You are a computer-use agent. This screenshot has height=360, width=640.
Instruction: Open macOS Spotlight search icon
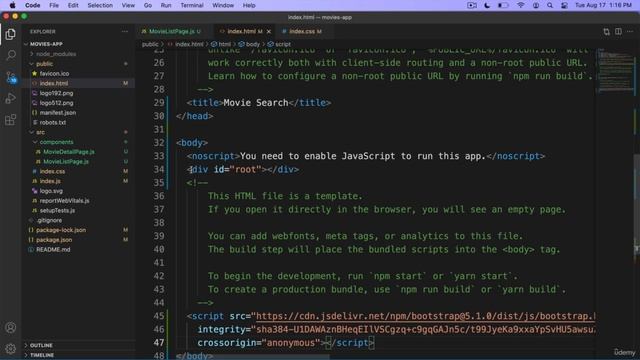point(550,5)
